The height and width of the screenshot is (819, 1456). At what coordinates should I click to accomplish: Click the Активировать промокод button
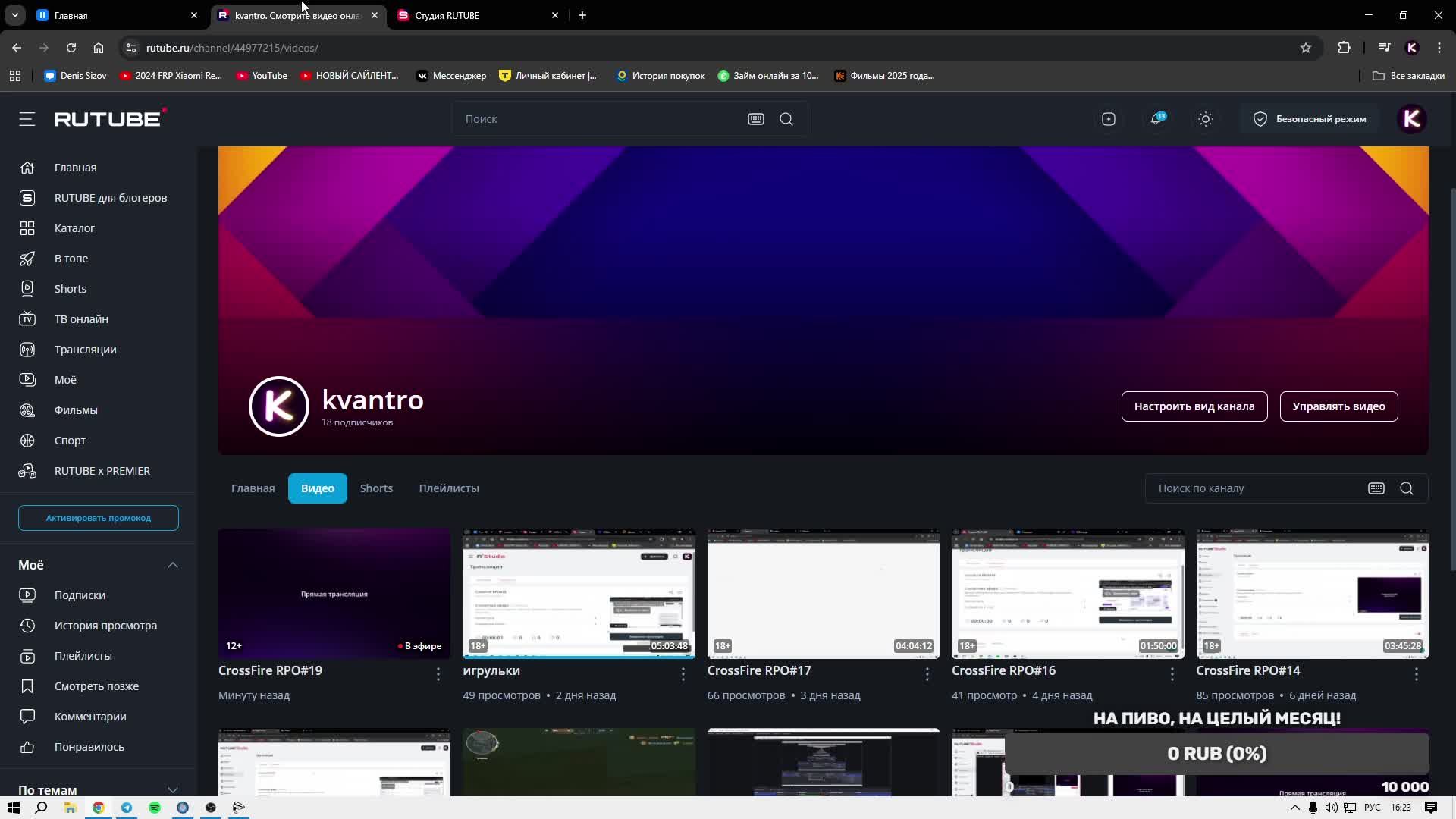(x=99, y=518)
